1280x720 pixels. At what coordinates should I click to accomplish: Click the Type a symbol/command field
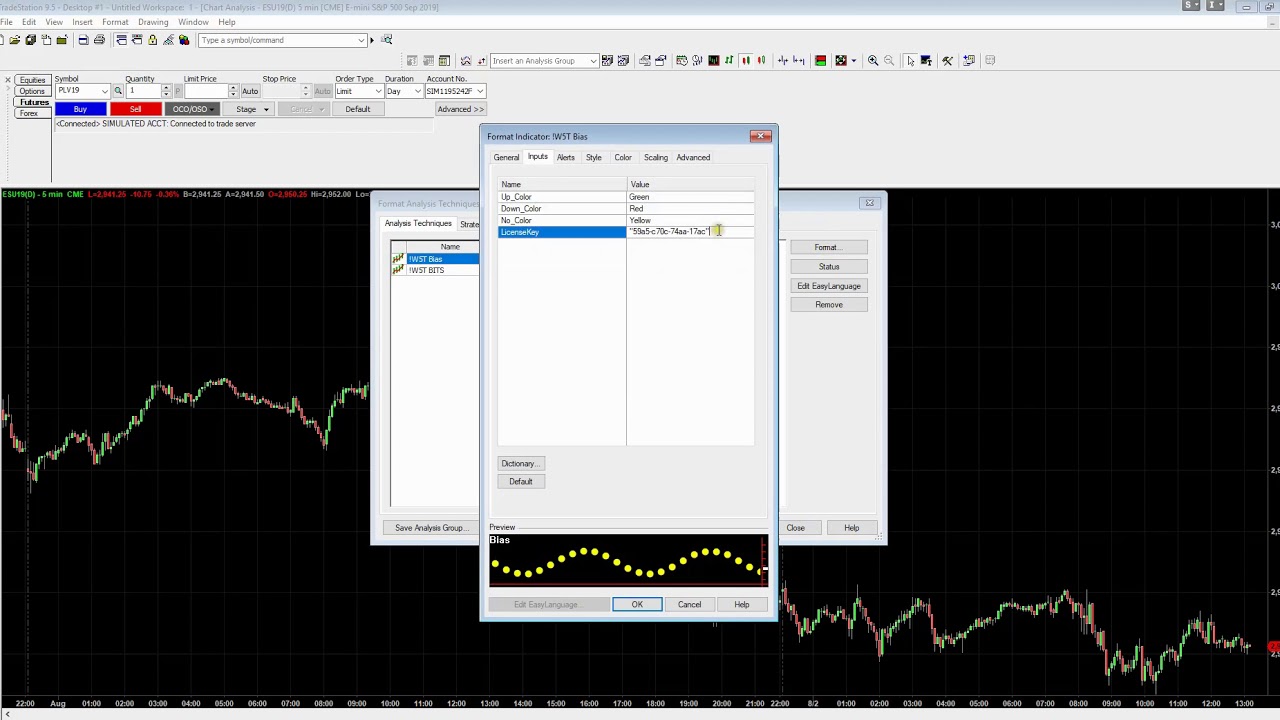coord(282,40)
